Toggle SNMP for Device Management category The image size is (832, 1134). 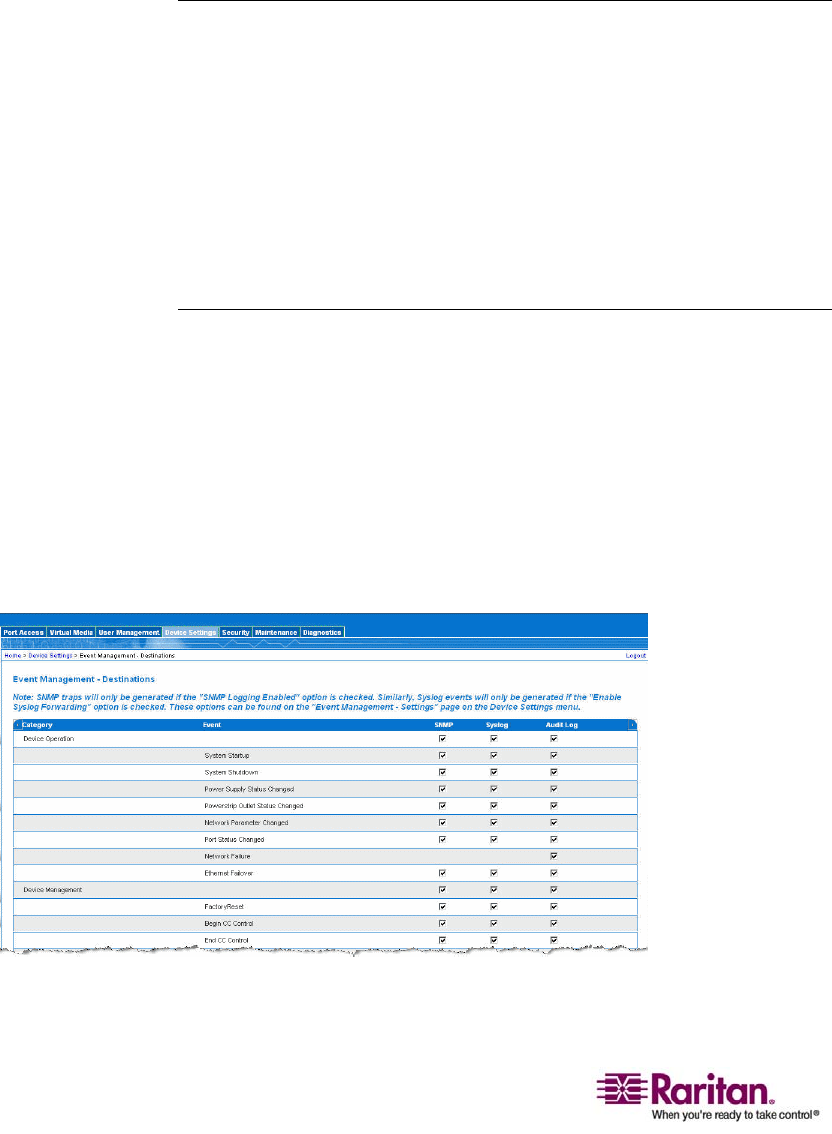coord(442,890)
